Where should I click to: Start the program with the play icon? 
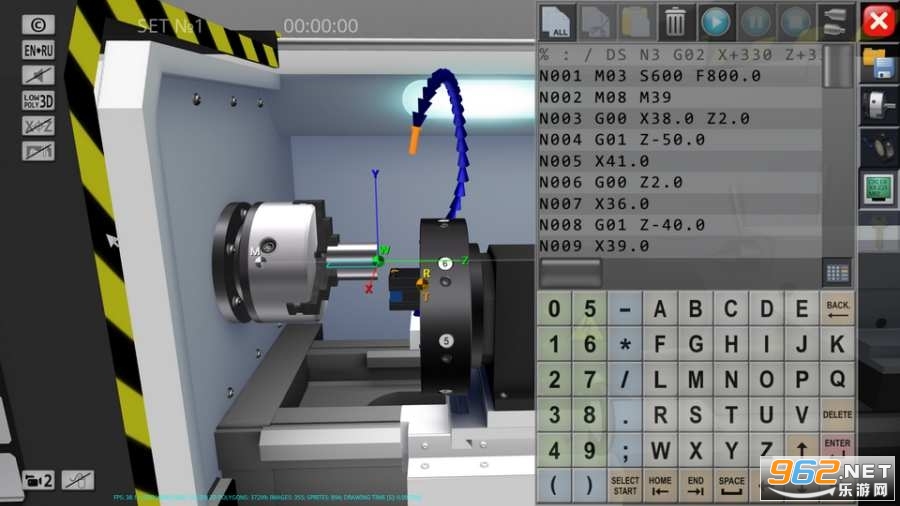[x=715, y=22]
